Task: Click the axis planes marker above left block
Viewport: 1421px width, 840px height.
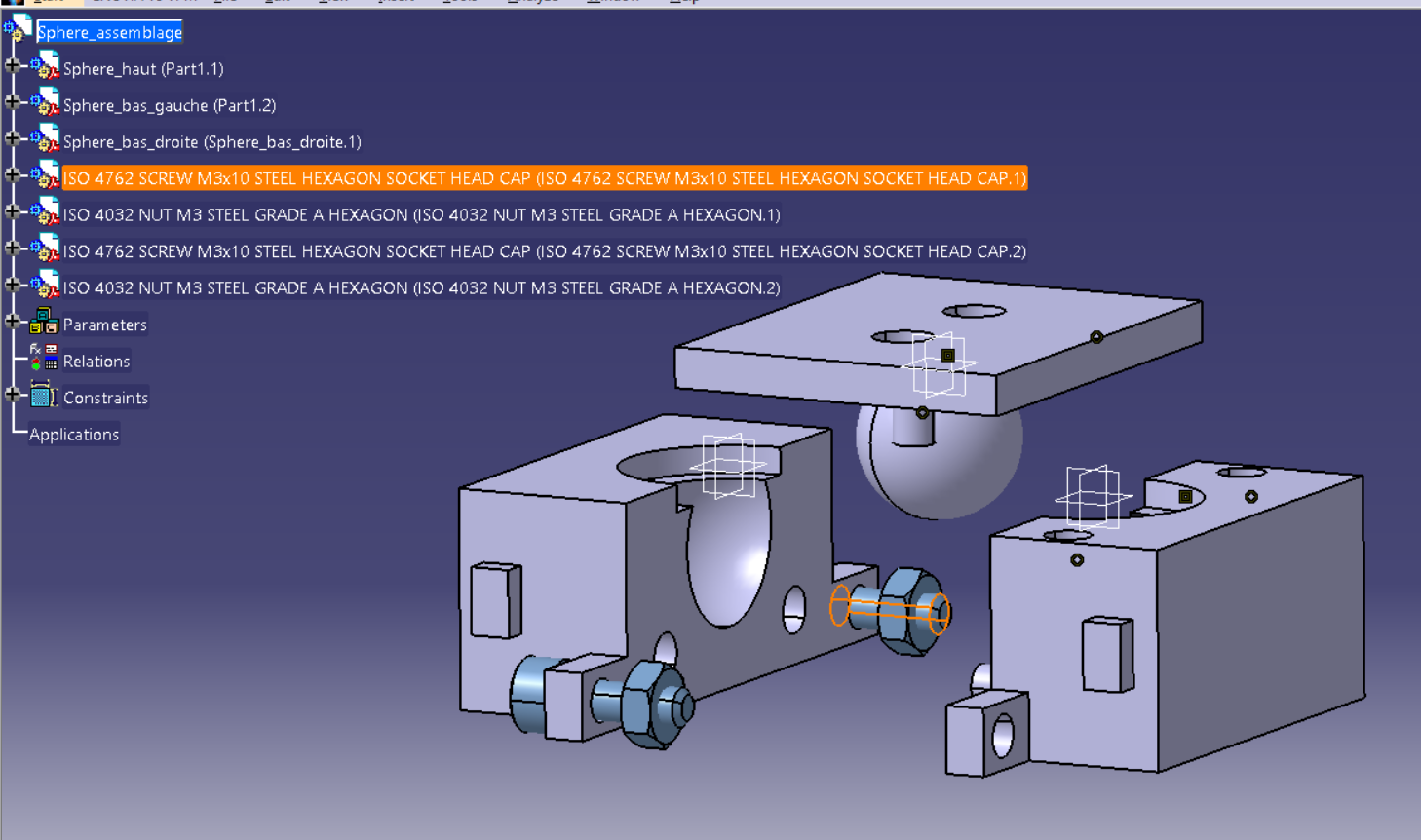Action: click(x=730, y=466)
